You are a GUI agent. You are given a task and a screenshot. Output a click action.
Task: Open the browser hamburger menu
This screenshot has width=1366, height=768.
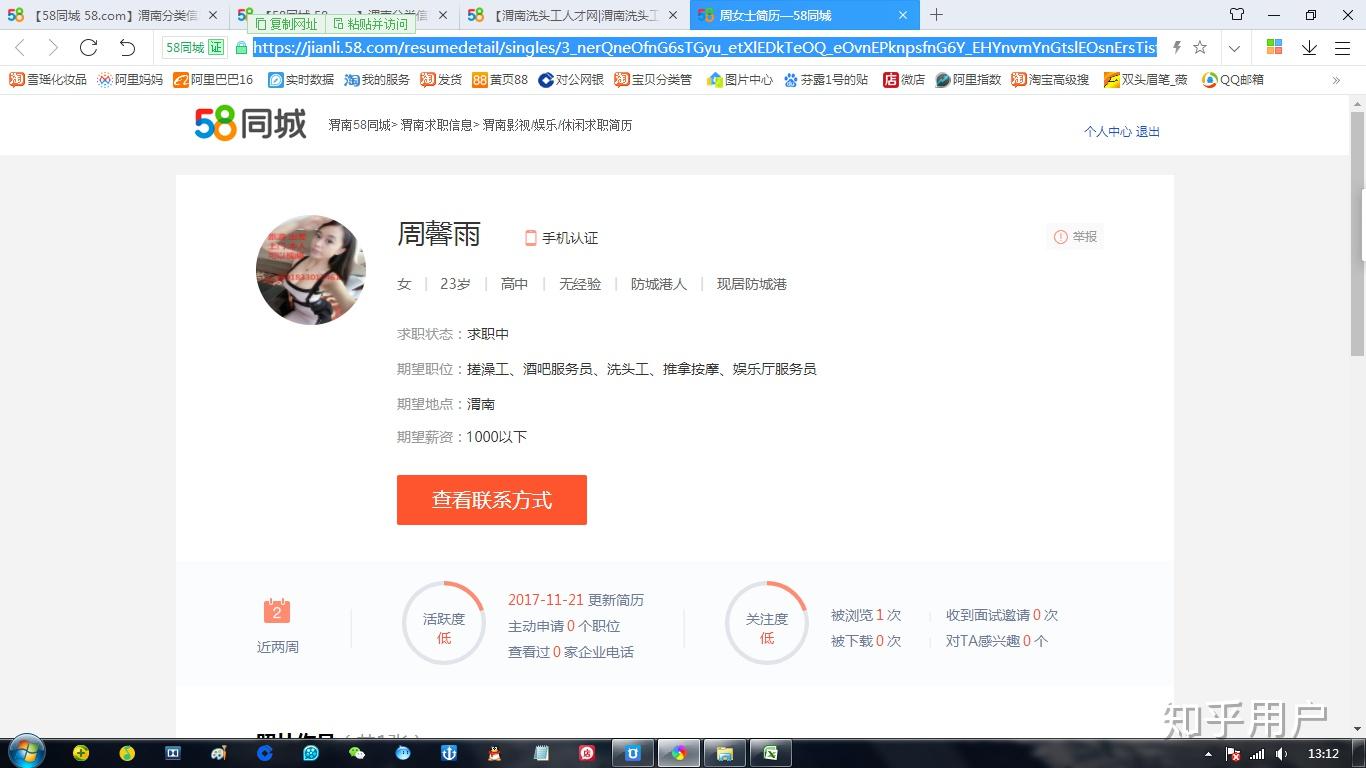click(x=1342, y=47)
